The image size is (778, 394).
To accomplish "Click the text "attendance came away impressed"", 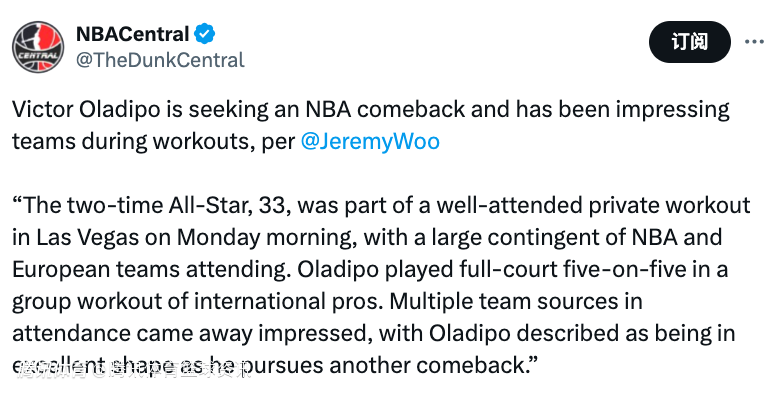I will [x=193, y=333].
